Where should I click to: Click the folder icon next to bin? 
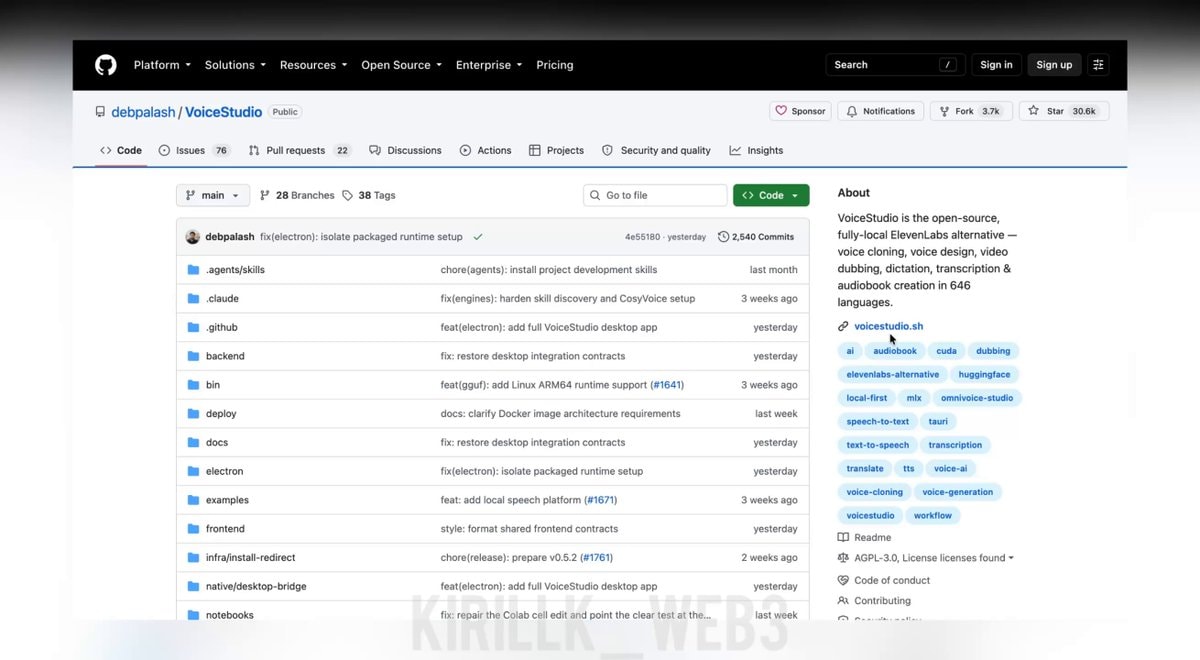(193, 385)
